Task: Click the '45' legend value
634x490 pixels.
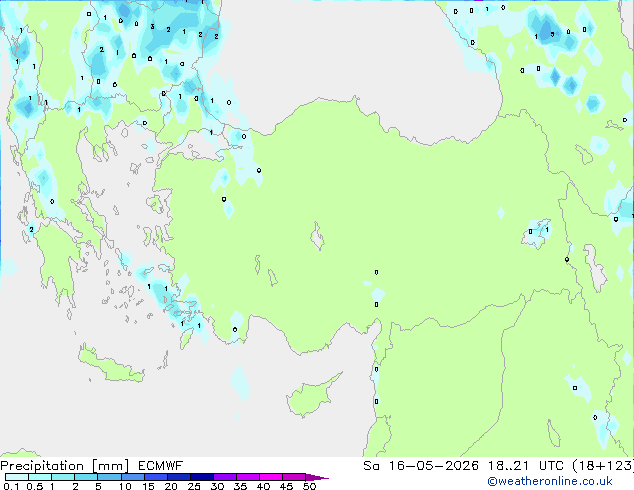Action: pos(286,486)
